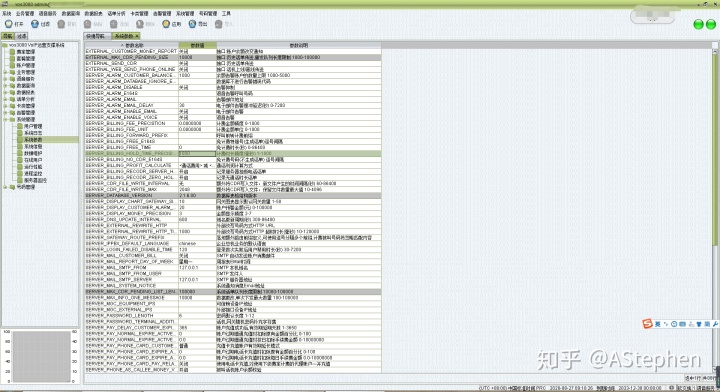Select row SERVER_BILLING_FREE_TIME
The width and height of the screenshot is (720, 392).
pos(233,147)
